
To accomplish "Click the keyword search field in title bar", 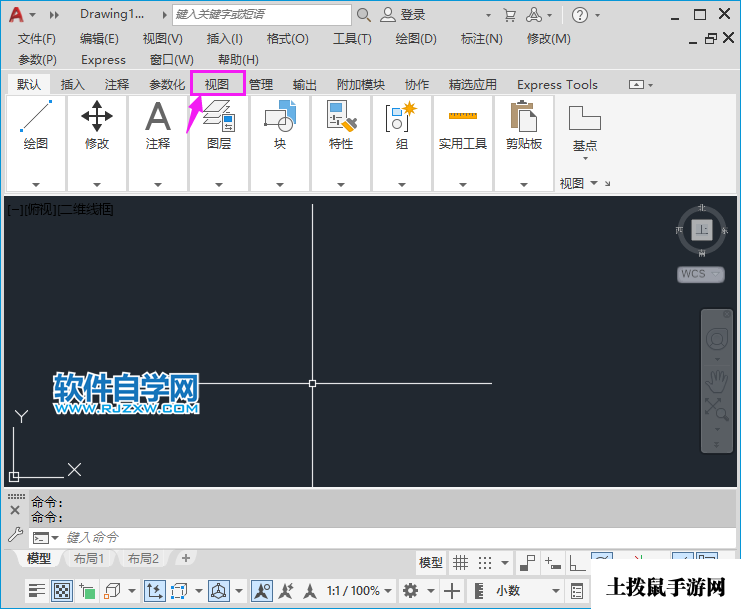I will [262, 15].
